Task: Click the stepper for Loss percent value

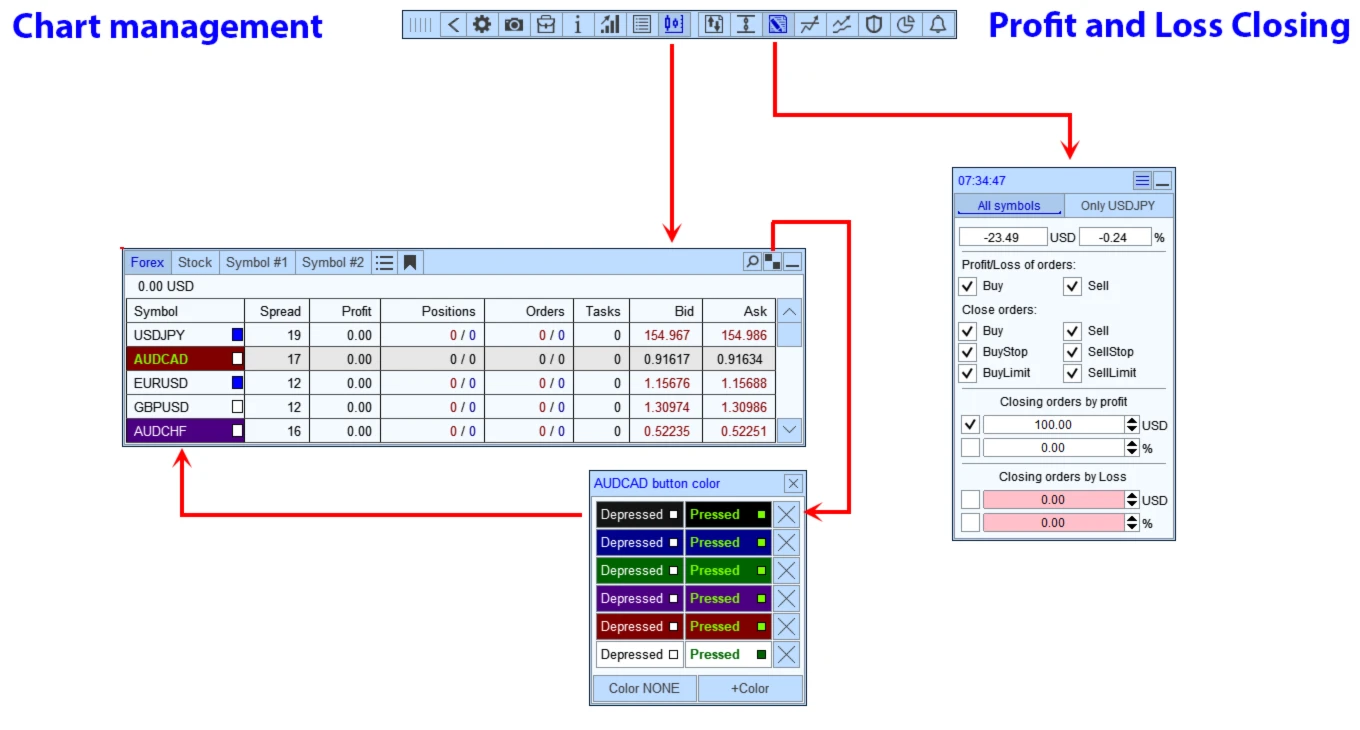Action: point(1132,523)
